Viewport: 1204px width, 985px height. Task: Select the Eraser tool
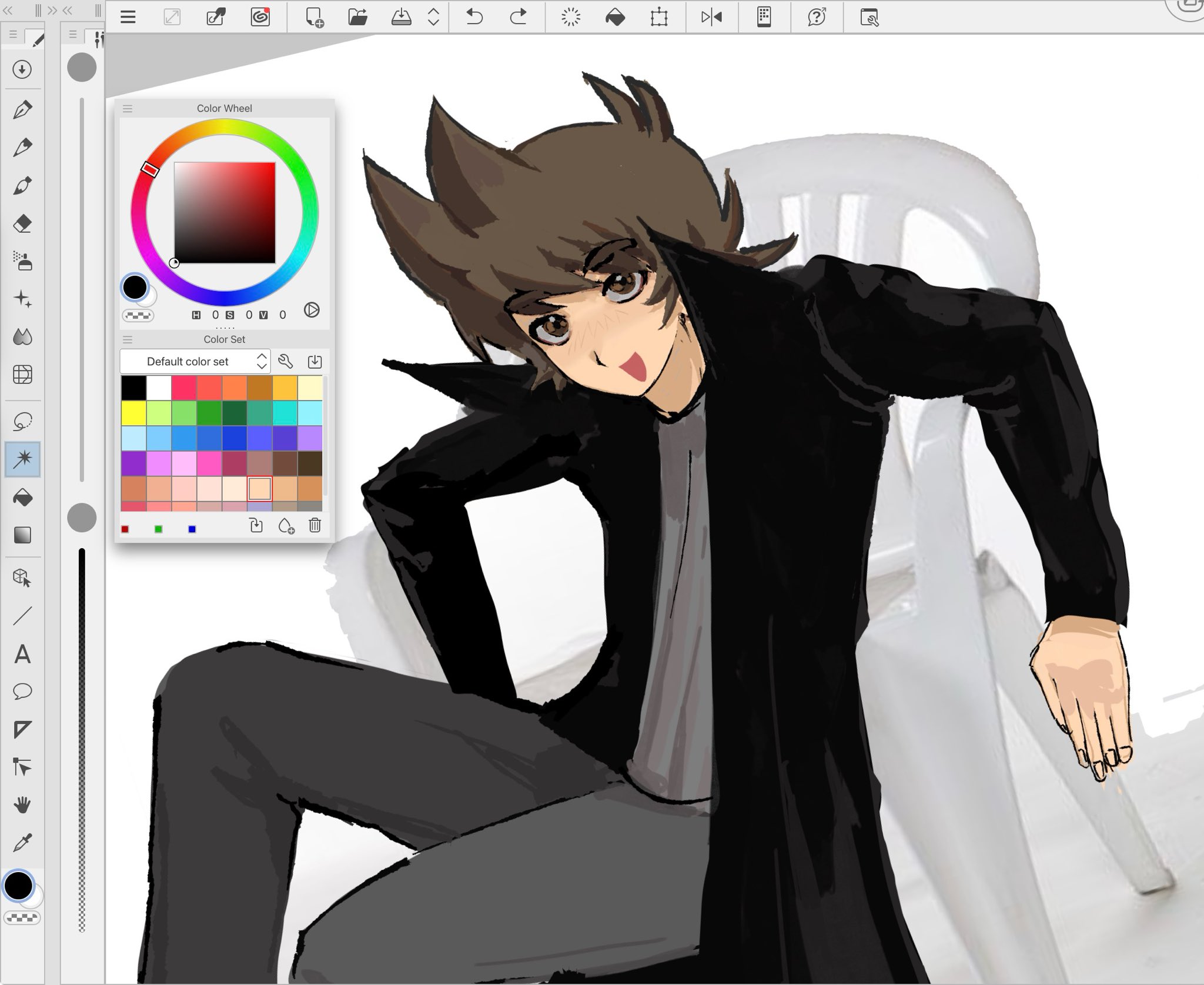point(22,223)
